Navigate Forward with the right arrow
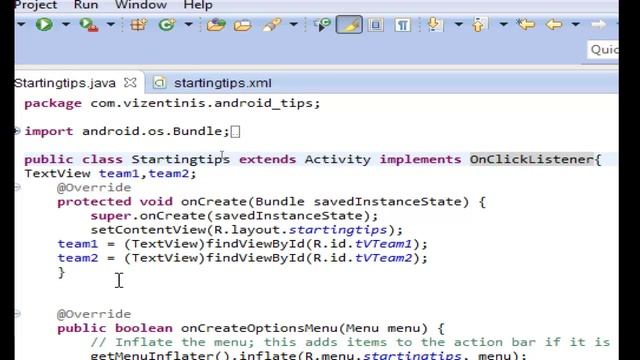 tap(598, 25)
